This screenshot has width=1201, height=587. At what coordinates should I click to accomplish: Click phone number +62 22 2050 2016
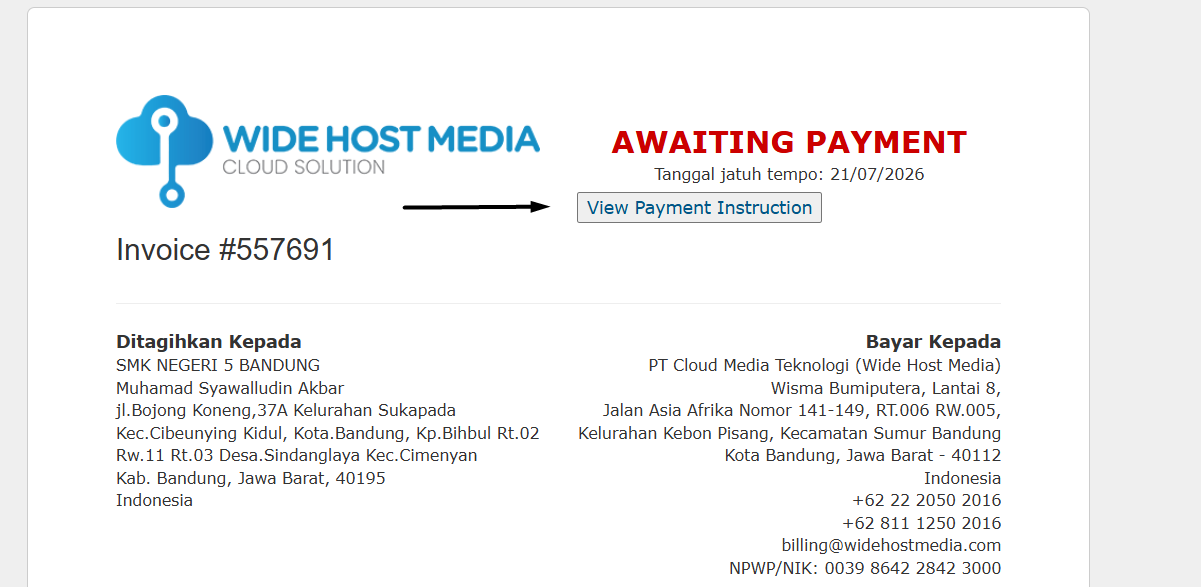(927, 500)
